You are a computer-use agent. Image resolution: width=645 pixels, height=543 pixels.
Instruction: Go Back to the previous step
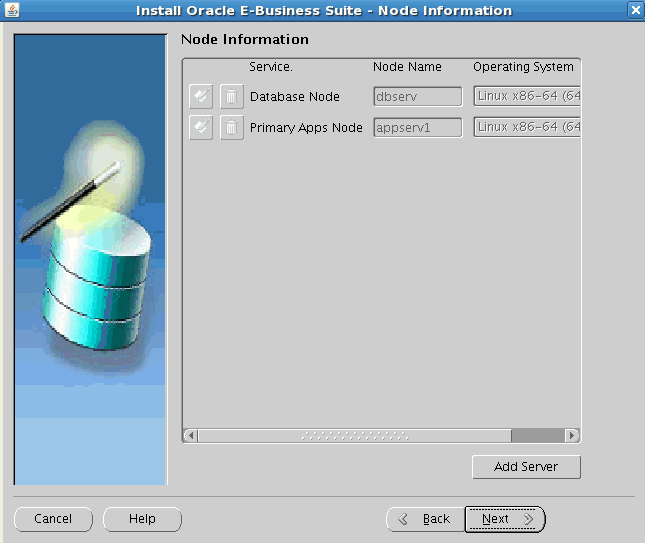point(426,519)
